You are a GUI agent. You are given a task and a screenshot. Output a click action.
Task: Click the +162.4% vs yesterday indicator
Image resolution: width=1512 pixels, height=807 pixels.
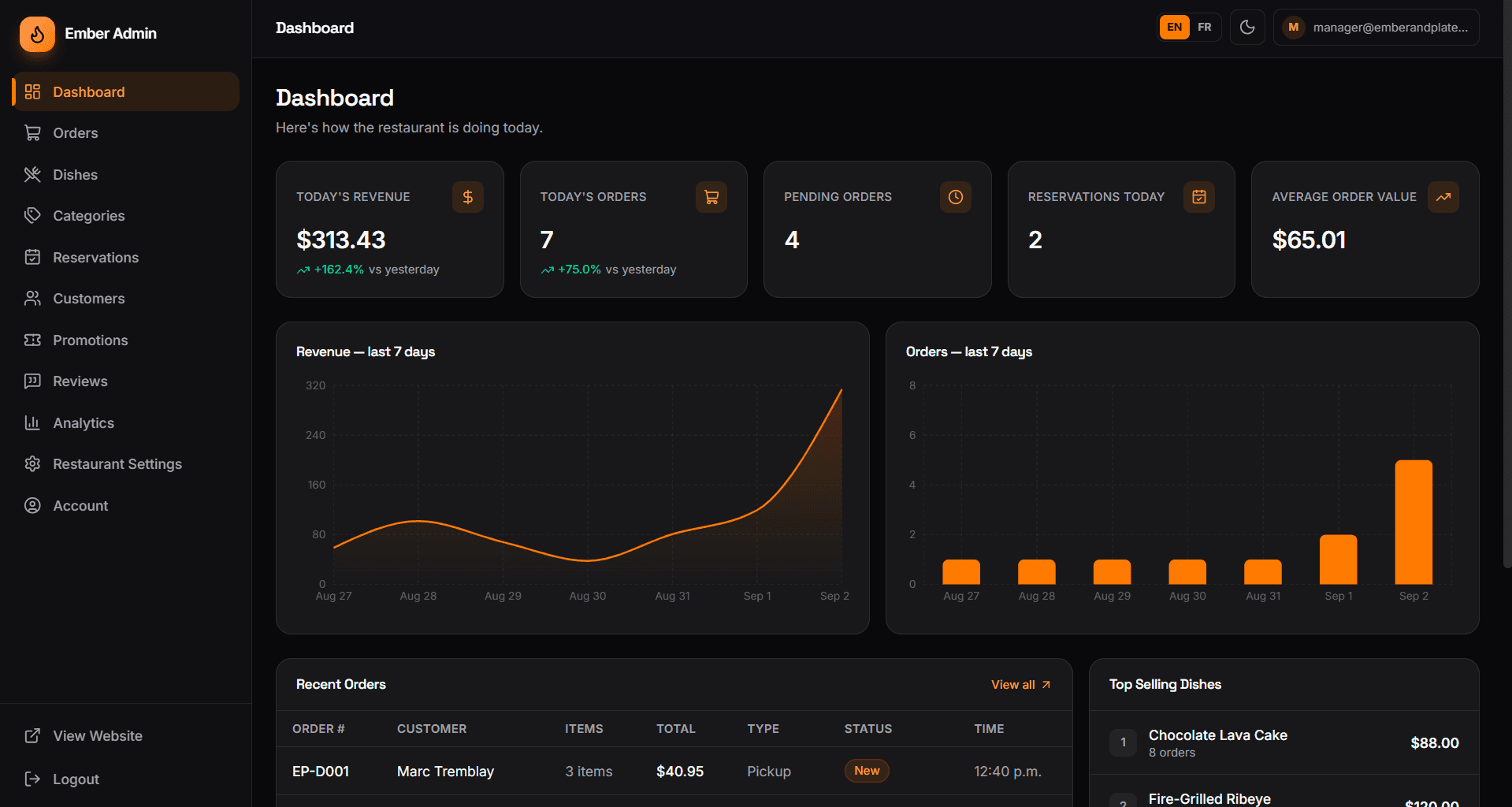[368, 270]
